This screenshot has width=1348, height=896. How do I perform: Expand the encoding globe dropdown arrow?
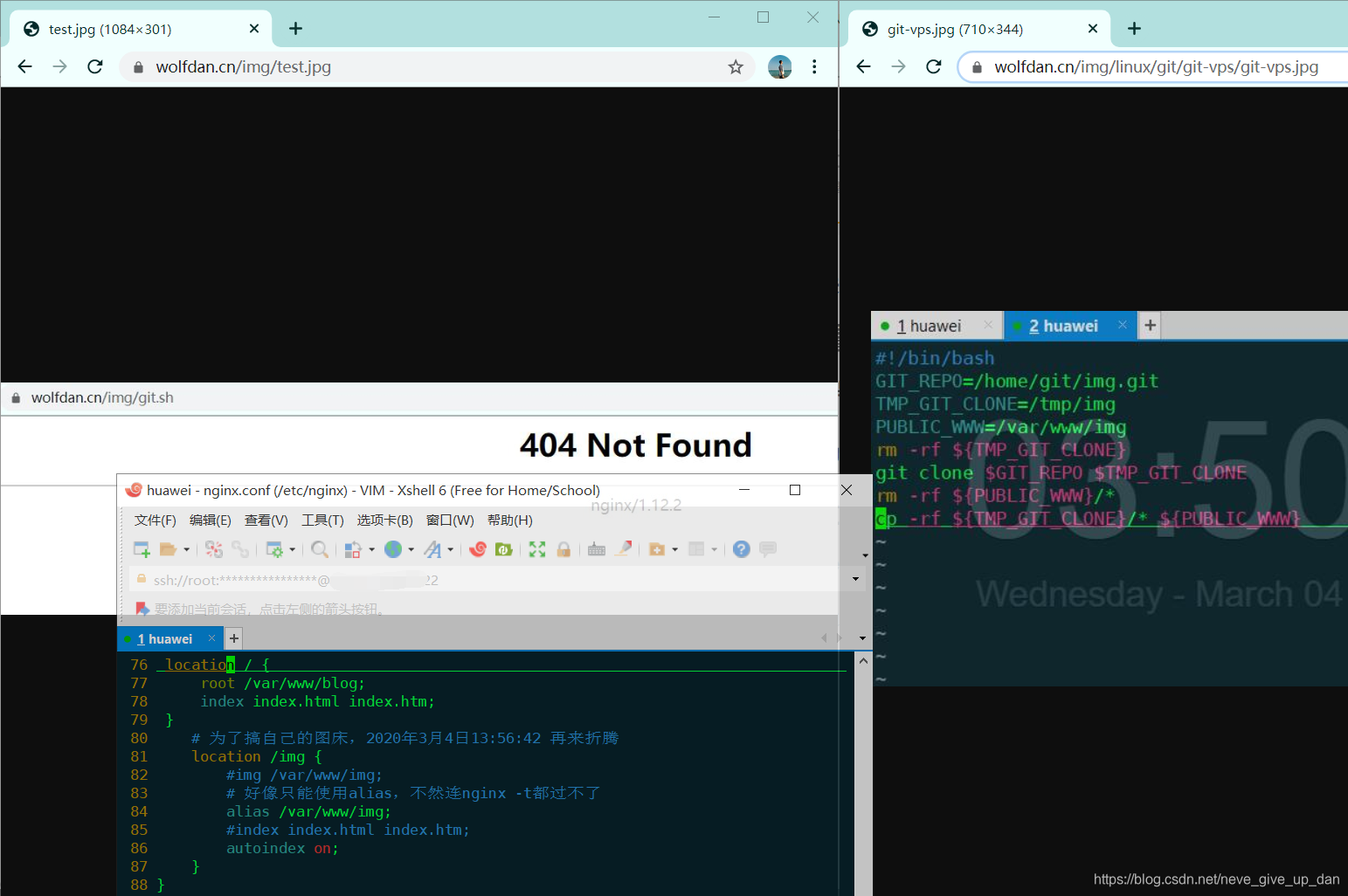[411, 549]
